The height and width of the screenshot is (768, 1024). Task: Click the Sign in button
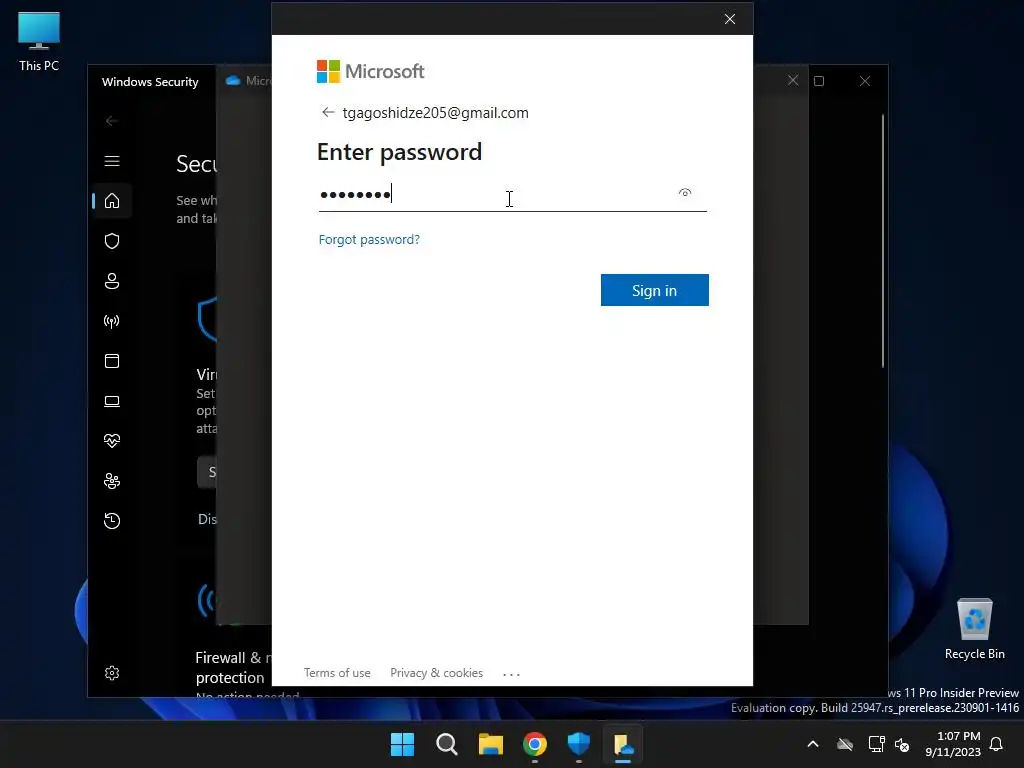[x=654, y=290]
